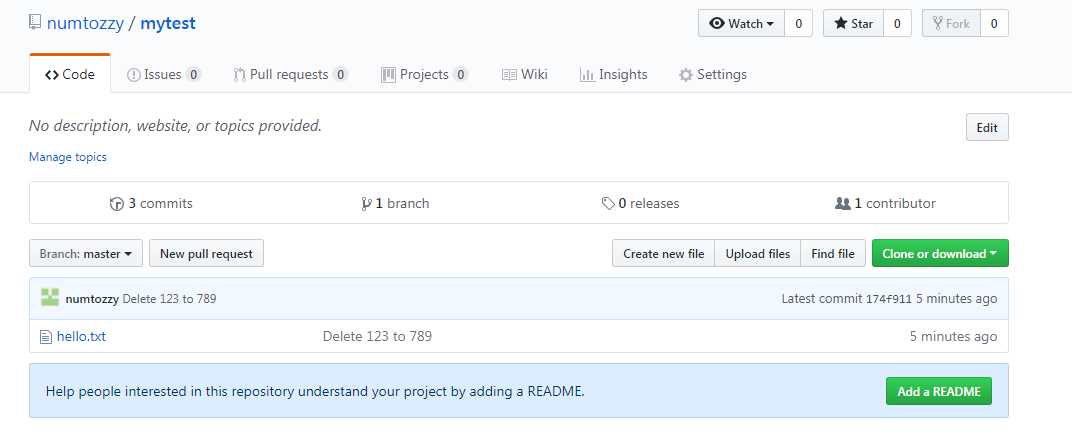
Task: Open the 0 releases page
Action: point(641,203)
